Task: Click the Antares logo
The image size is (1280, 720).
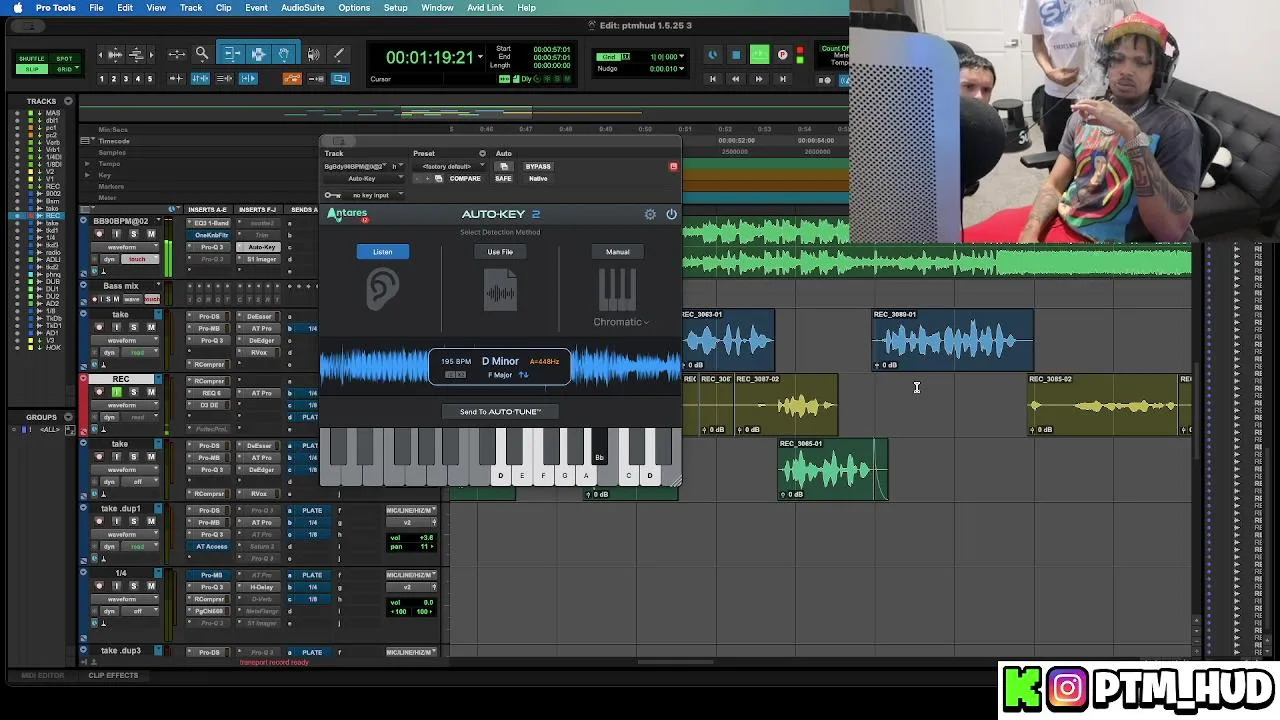Action: (347, 213)
